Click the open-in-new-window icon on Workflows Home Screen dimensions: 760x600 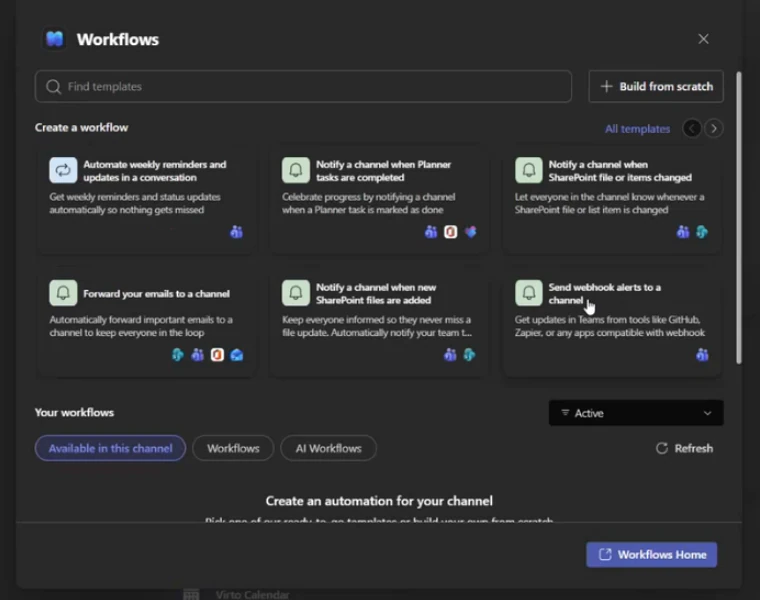click(x=605, y=554)
